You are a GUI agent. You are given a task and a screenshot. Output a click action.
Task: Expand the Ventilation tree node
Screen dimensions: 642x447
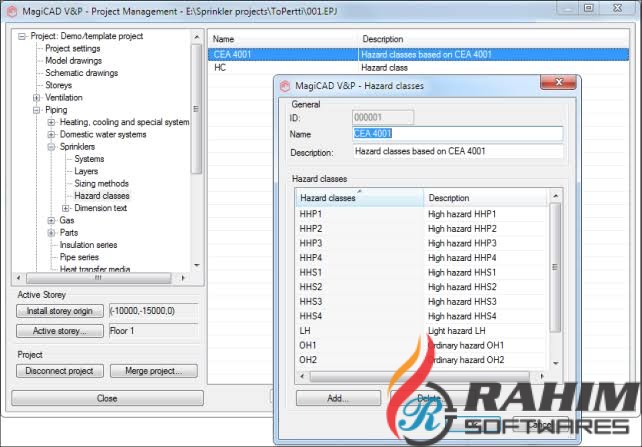36,98
